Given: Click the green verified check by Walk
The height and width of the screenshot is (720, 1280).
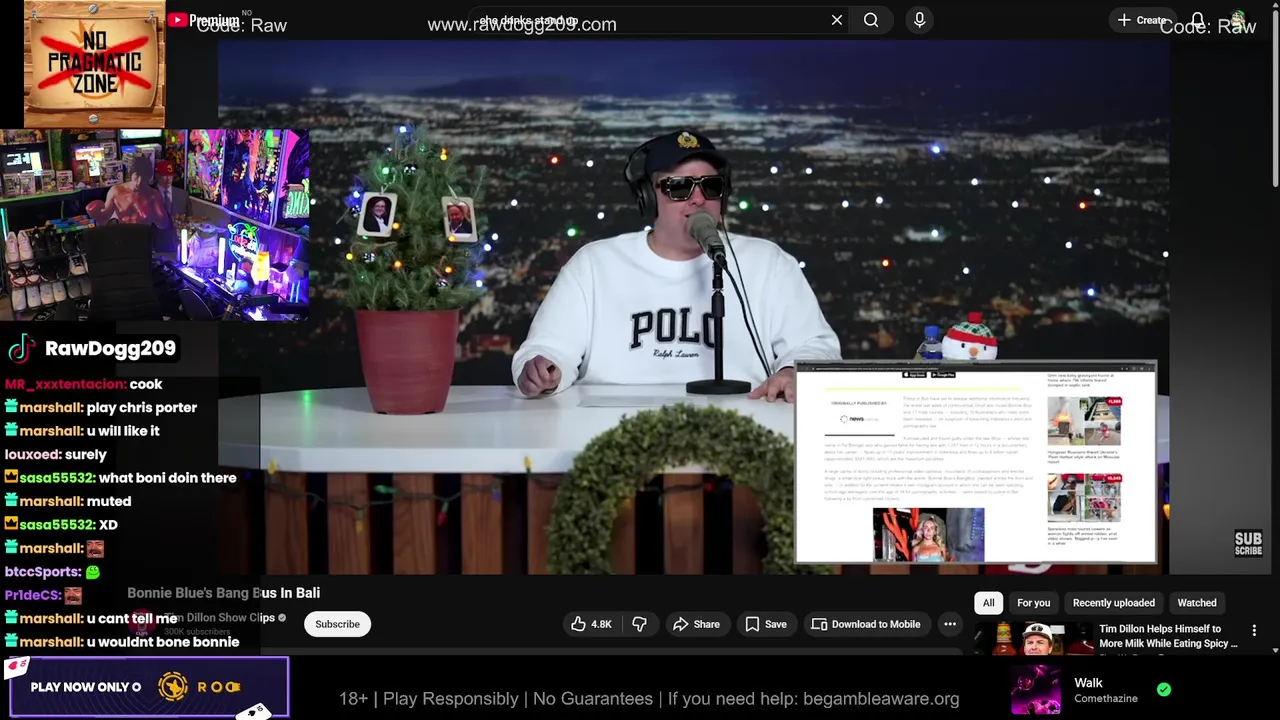Looking at the screenshot, I should pos(1164,690).
